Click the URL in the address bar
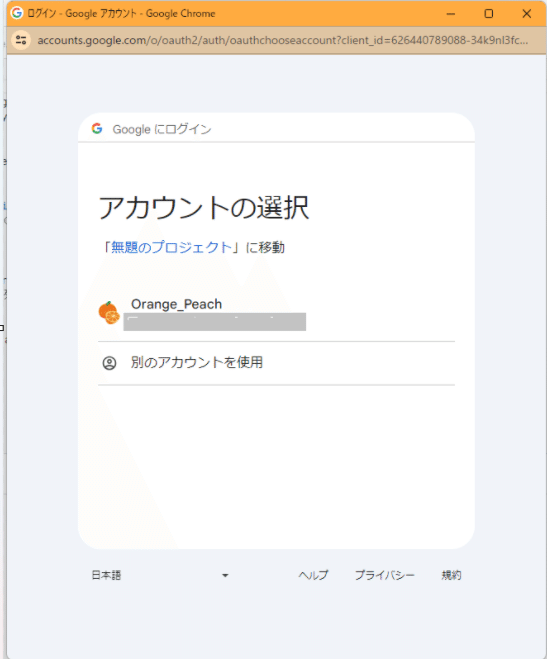Screen dimensions: 547x659 pos(283,40)
